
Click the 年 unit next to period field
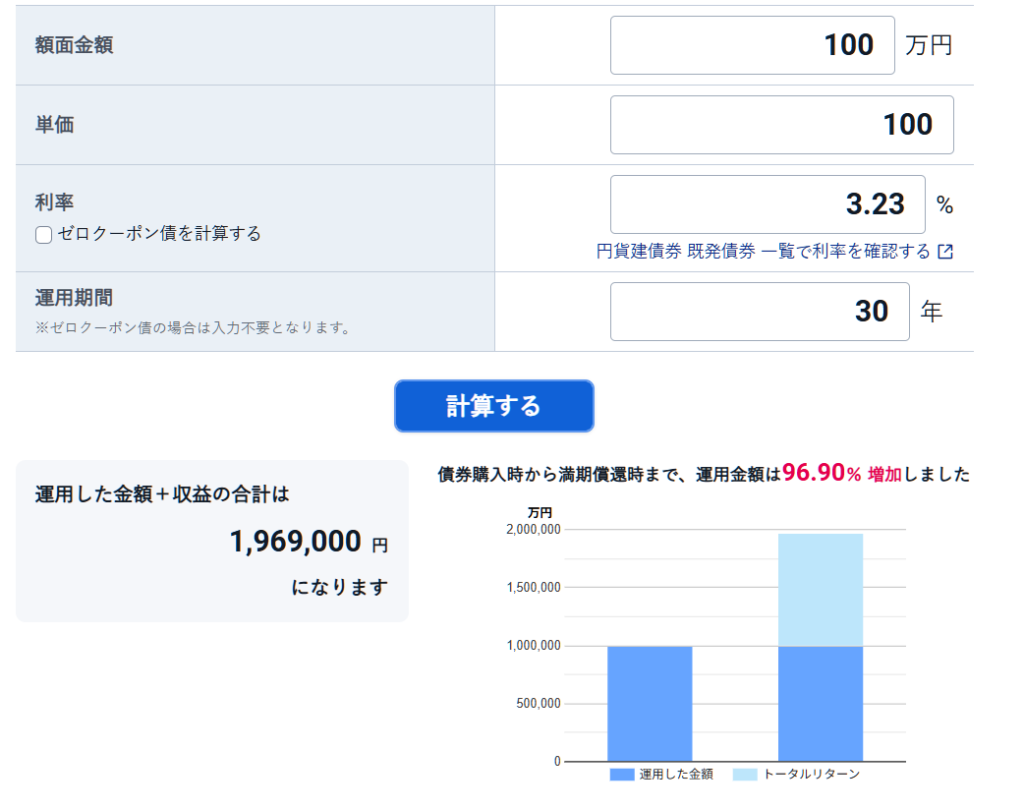(931, 312)
